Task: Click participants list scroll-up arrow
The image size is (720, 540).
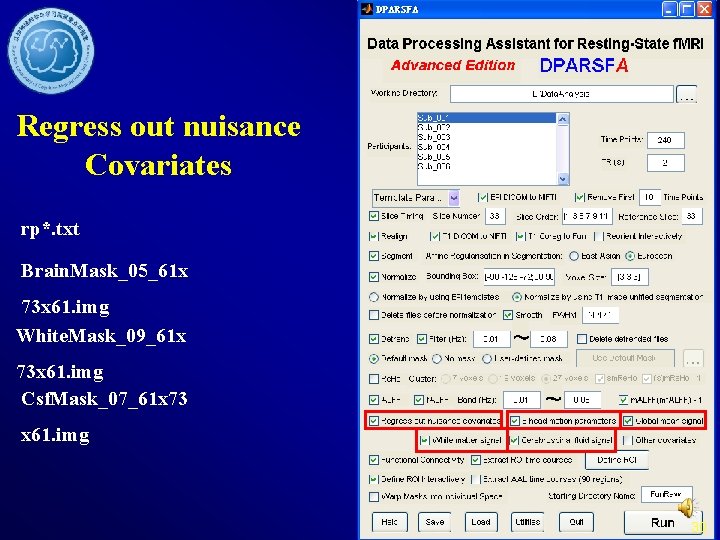Action: (x=563, y=119)
